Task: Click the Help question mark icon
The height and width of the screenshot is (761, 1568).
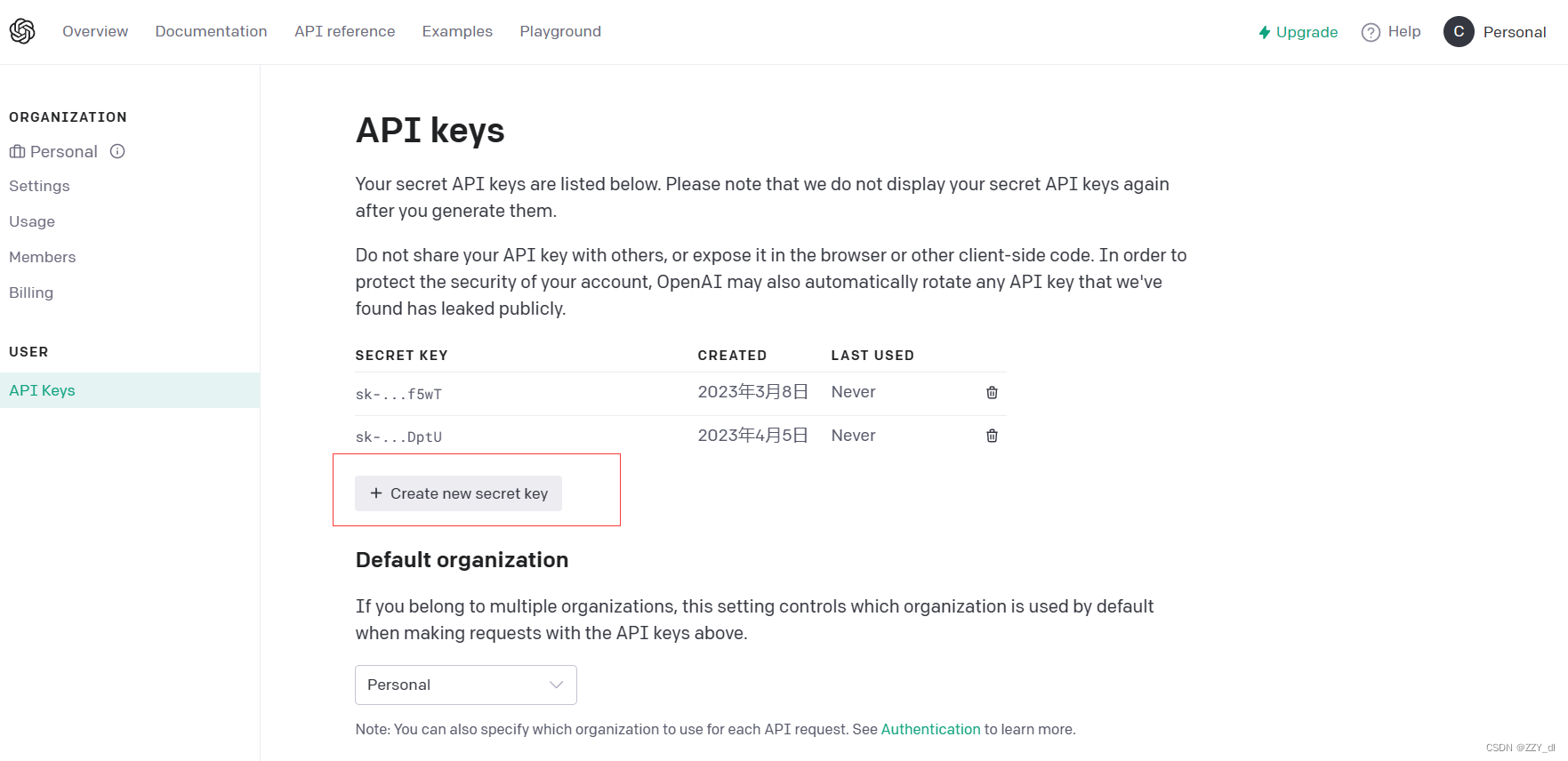Action: 1371,32
